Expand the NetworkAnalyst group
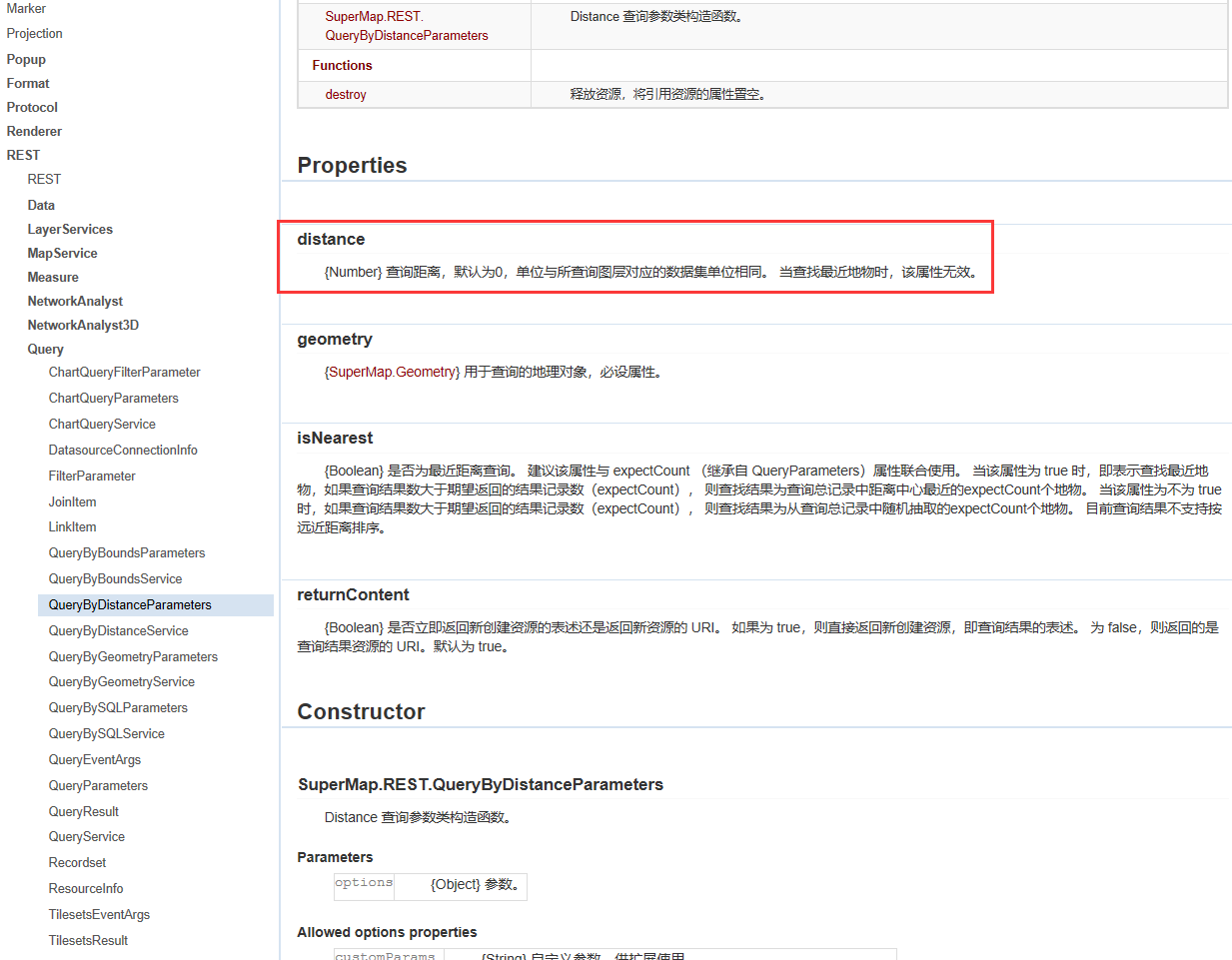 (75, 301)
